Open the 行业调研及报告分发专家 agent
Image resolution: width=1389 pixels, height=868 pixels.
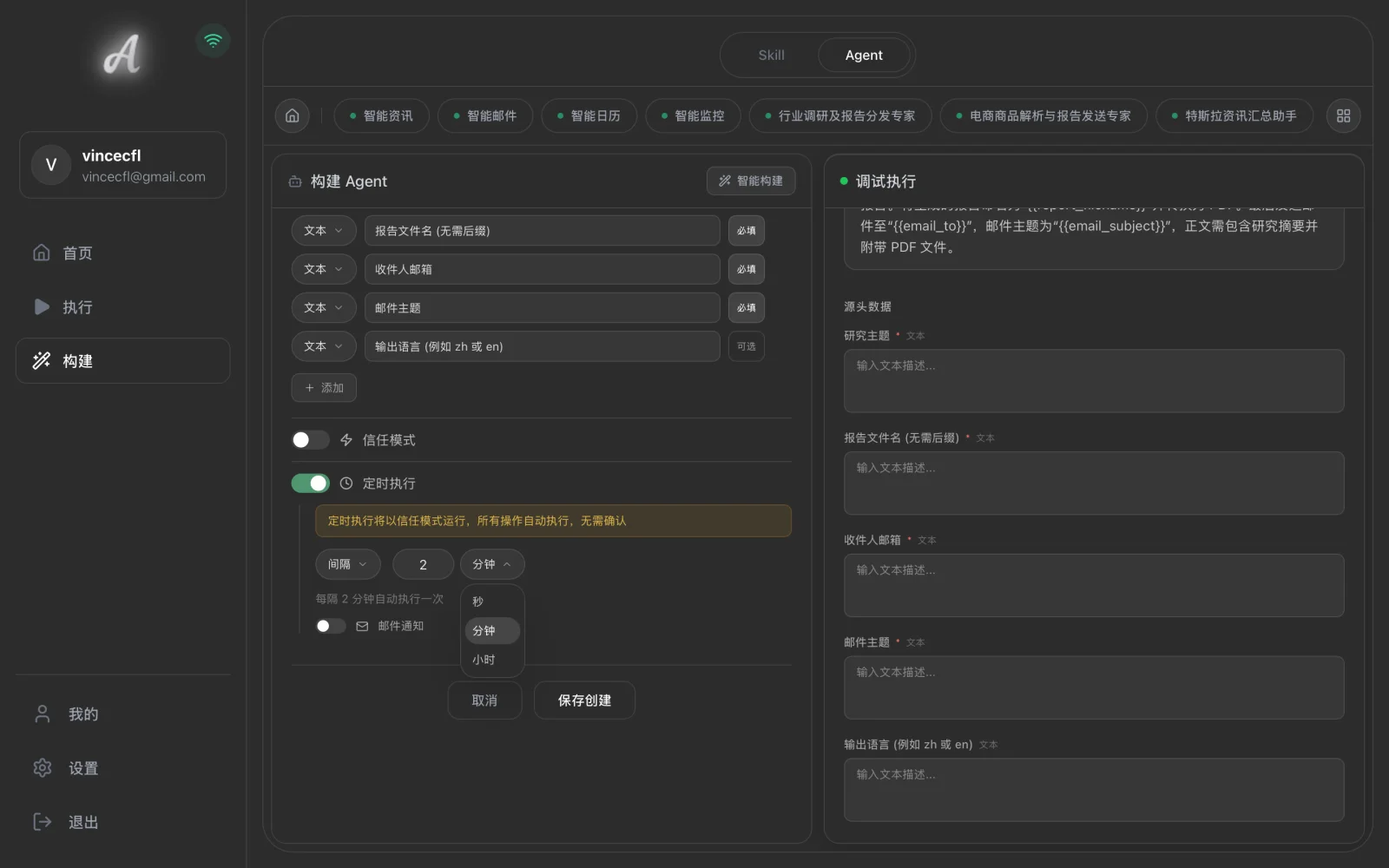tap(840, 115)
